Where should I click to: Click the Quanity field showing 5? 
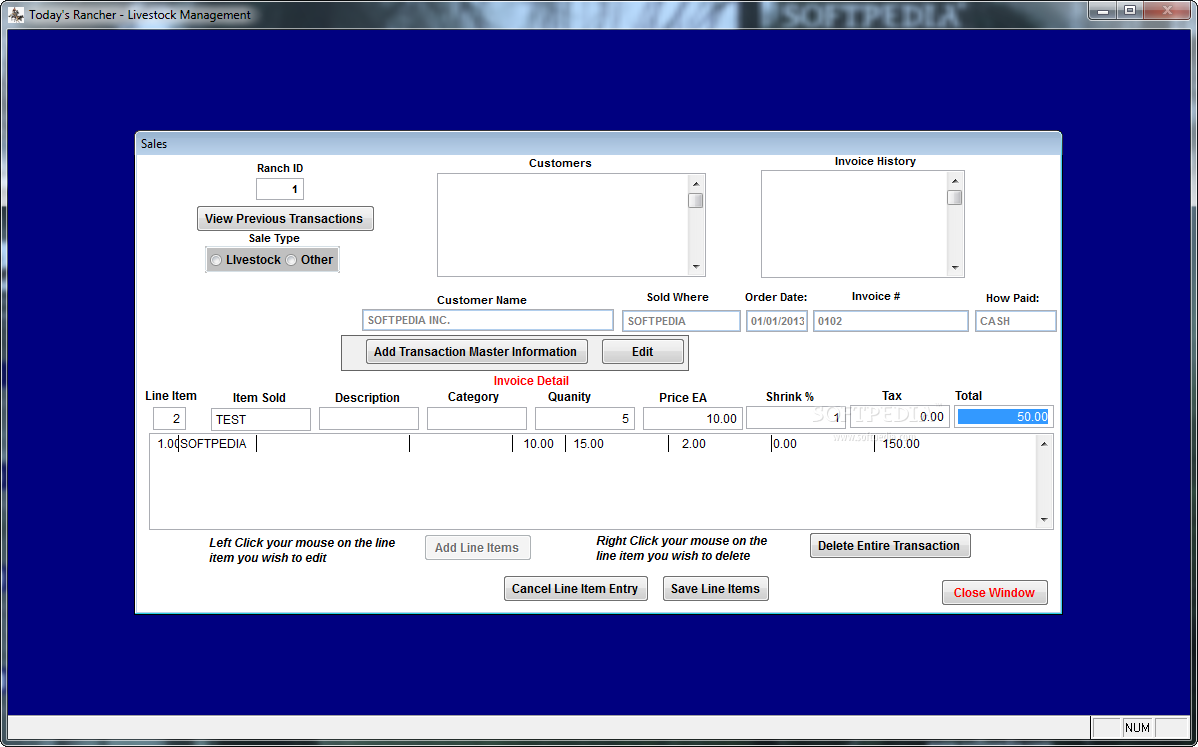coord(584,419)
